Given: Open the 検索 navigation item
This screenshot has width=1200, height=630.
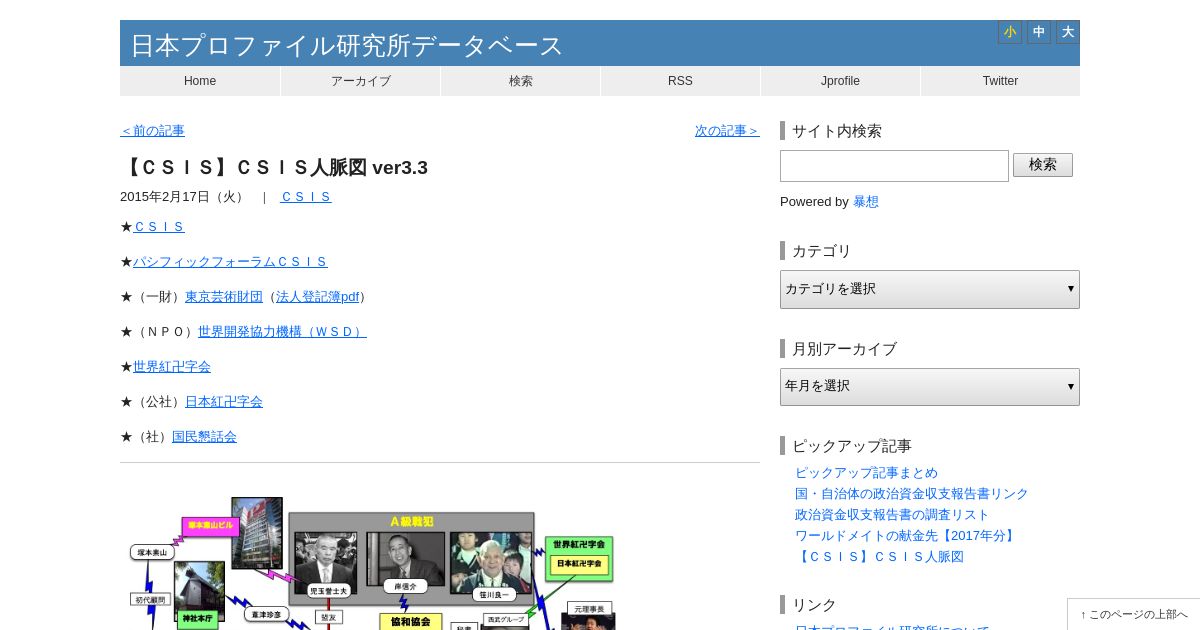Looking at the screenshot, I should [x=520, y=81].
